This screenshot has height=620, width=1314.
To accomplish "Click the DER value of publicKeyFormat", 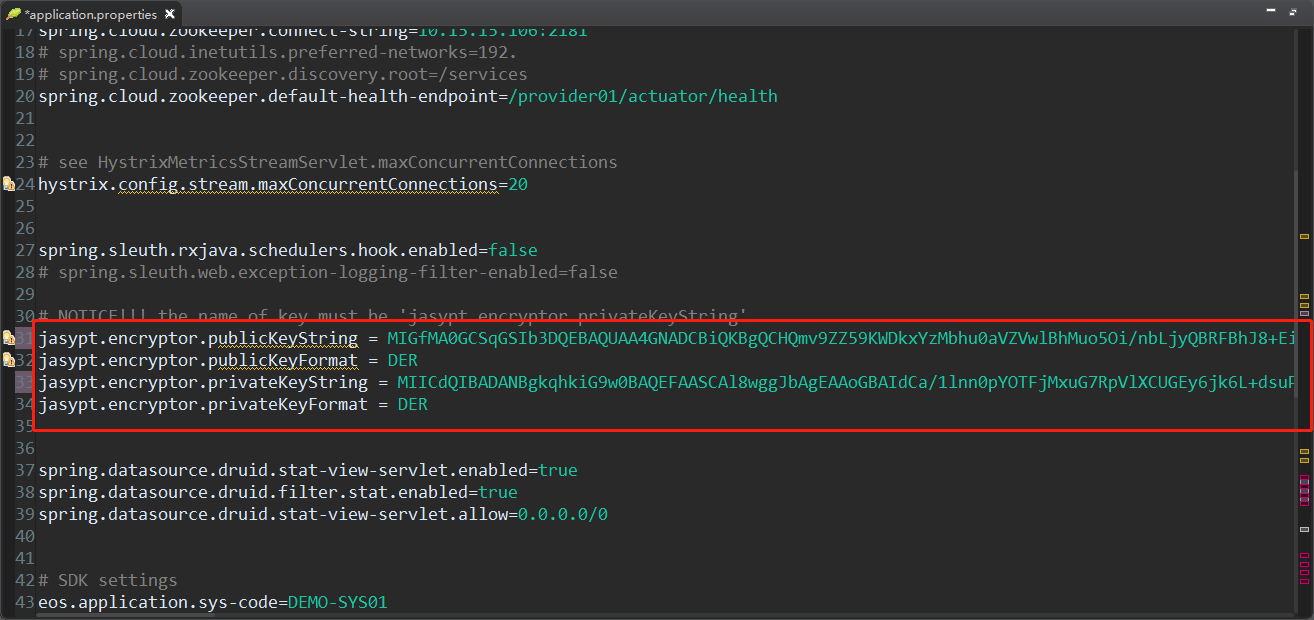I will (402, 360).
